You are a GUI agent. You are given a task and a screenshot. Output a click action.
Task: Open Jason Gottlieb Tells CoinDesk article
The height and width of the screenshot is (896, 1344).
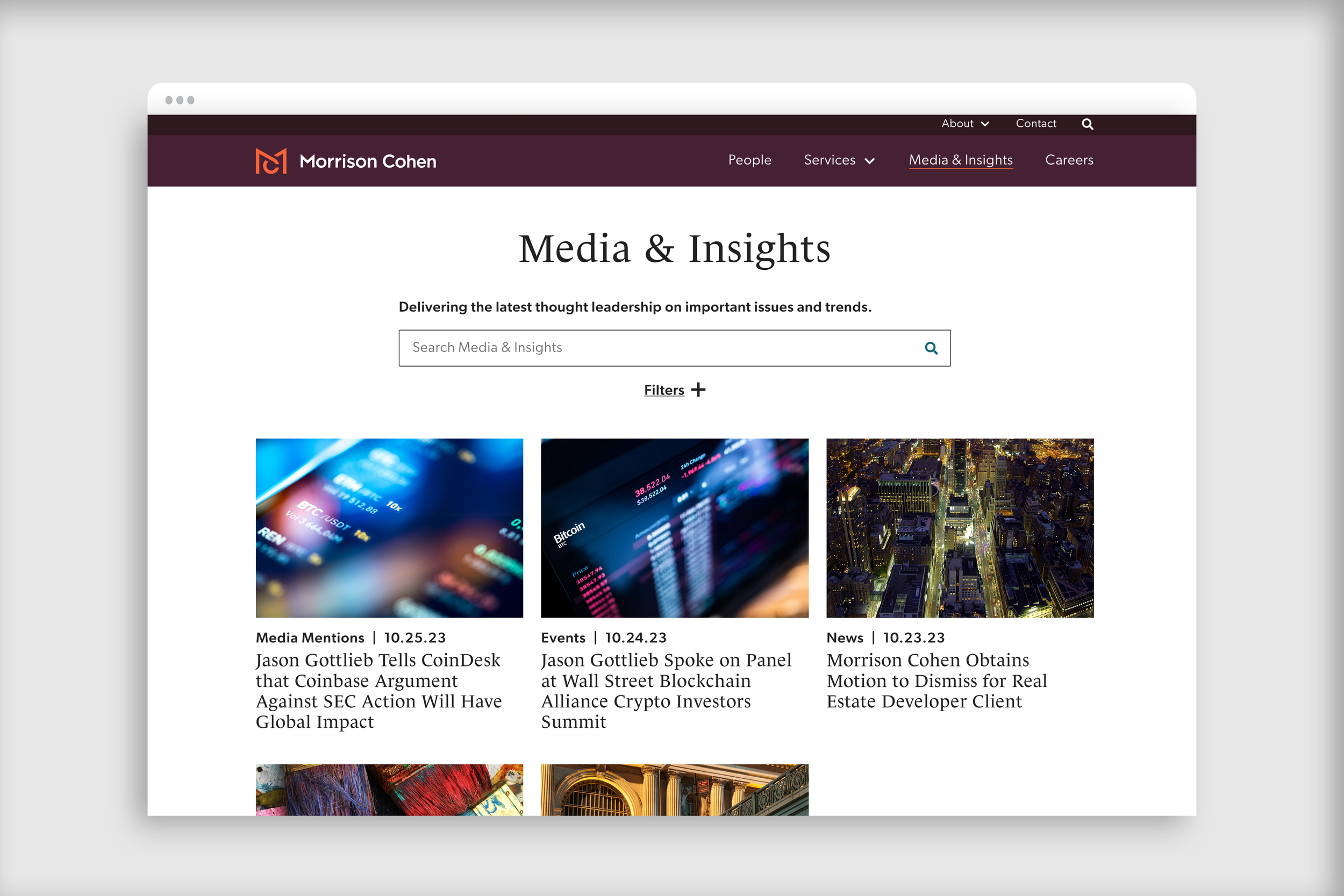click(379, 691)
